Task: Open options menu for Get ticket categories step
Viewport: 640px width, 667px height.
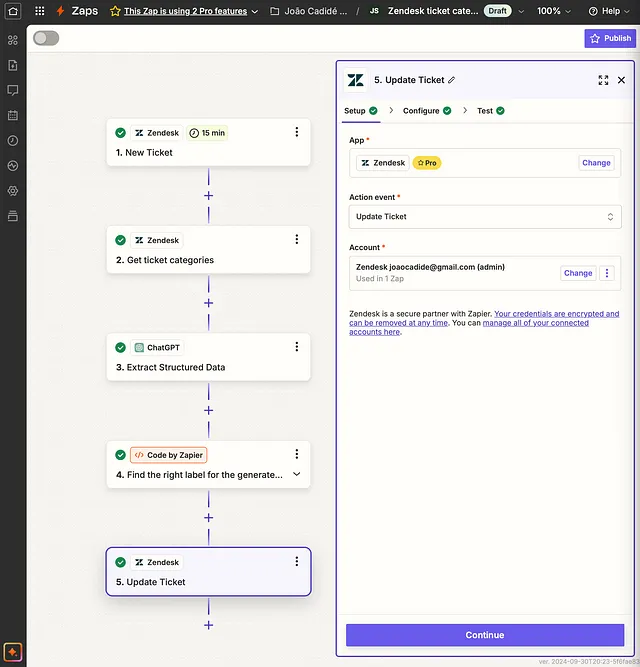Action: [x=297, y=239]
